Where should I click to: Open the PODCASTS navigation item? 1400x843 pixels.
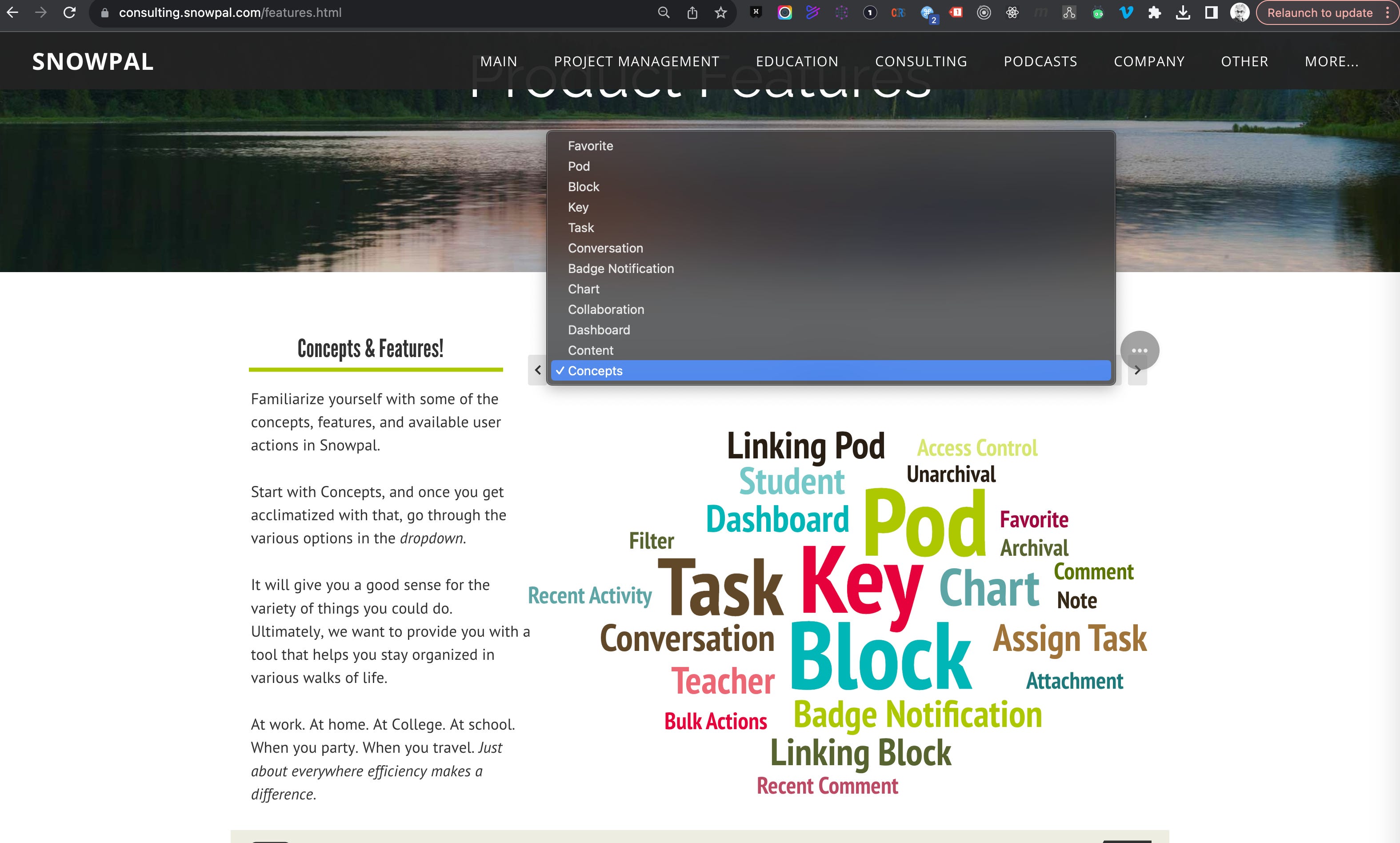coord(1040,61)
